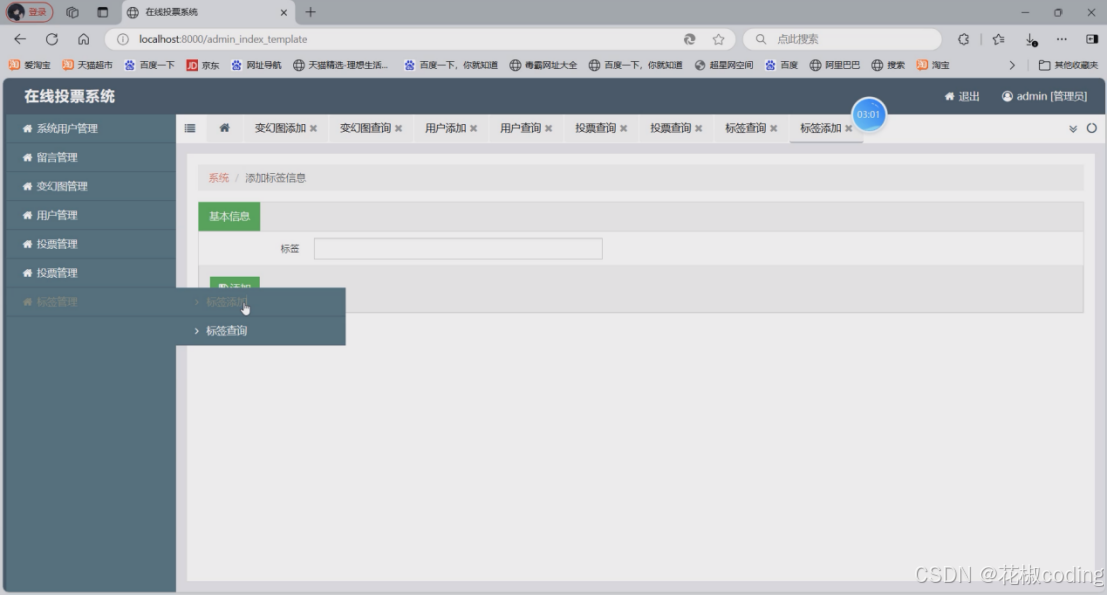Toggle the browser sidebar icon
The image size is (1108, 595).
pos(1092,40)
